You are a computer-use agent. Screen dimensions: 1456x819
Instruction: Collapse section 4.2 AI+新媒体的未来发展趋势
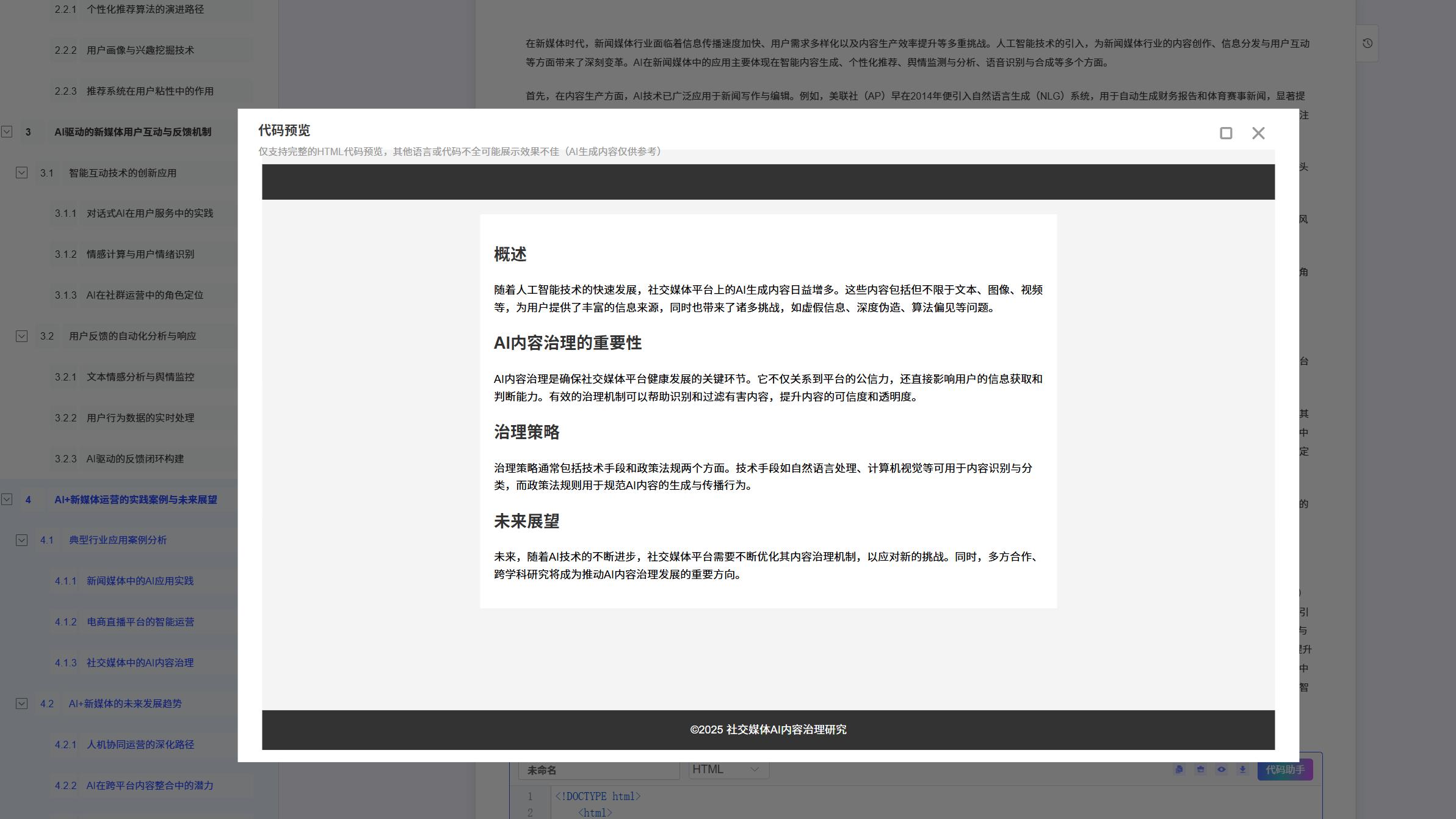point(21,704)
